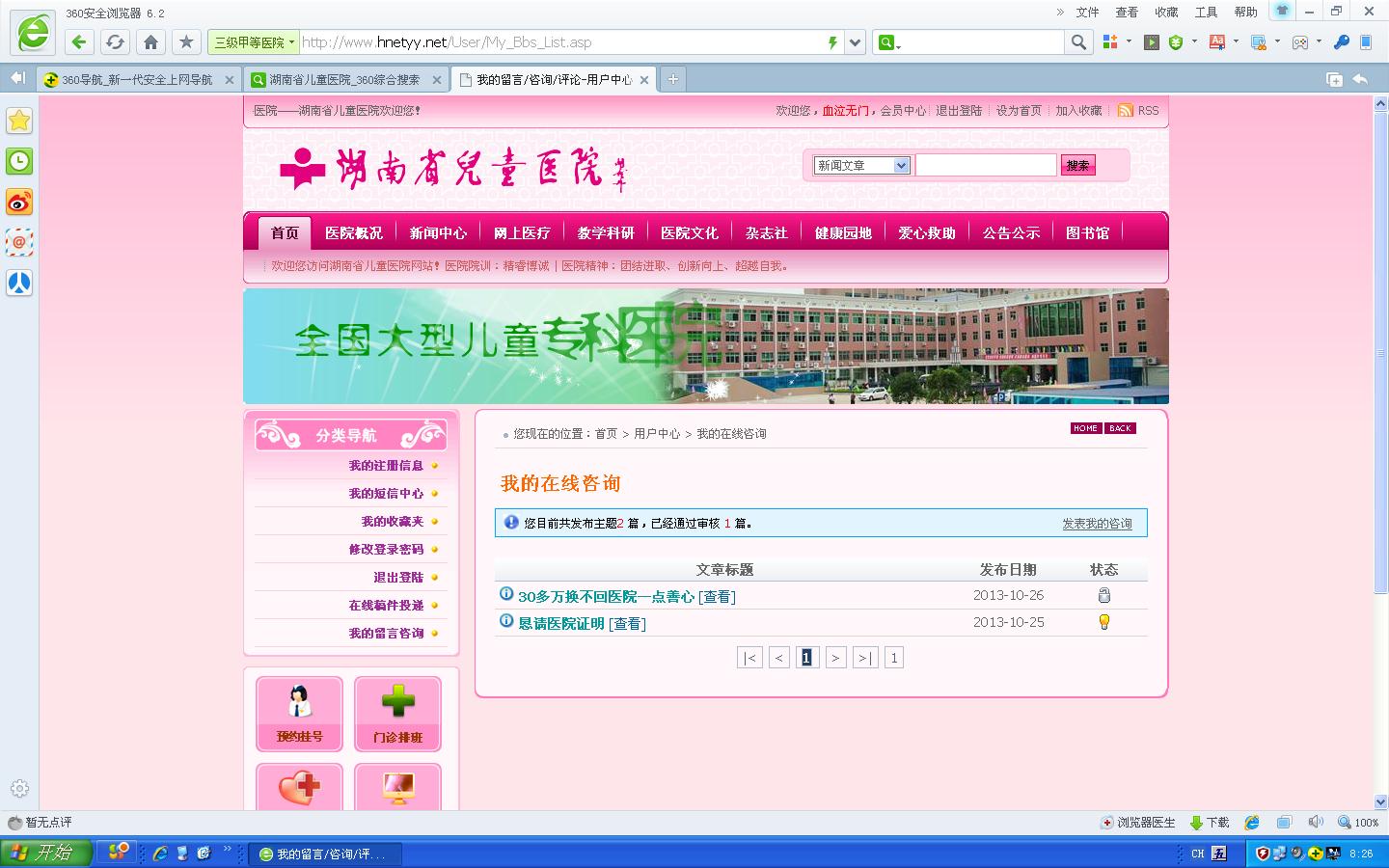Switch to the 湖南省儿童医院_360综合搜索 tab
The width and height of the screenshot is (1389, 868).
tap(343, 80)
